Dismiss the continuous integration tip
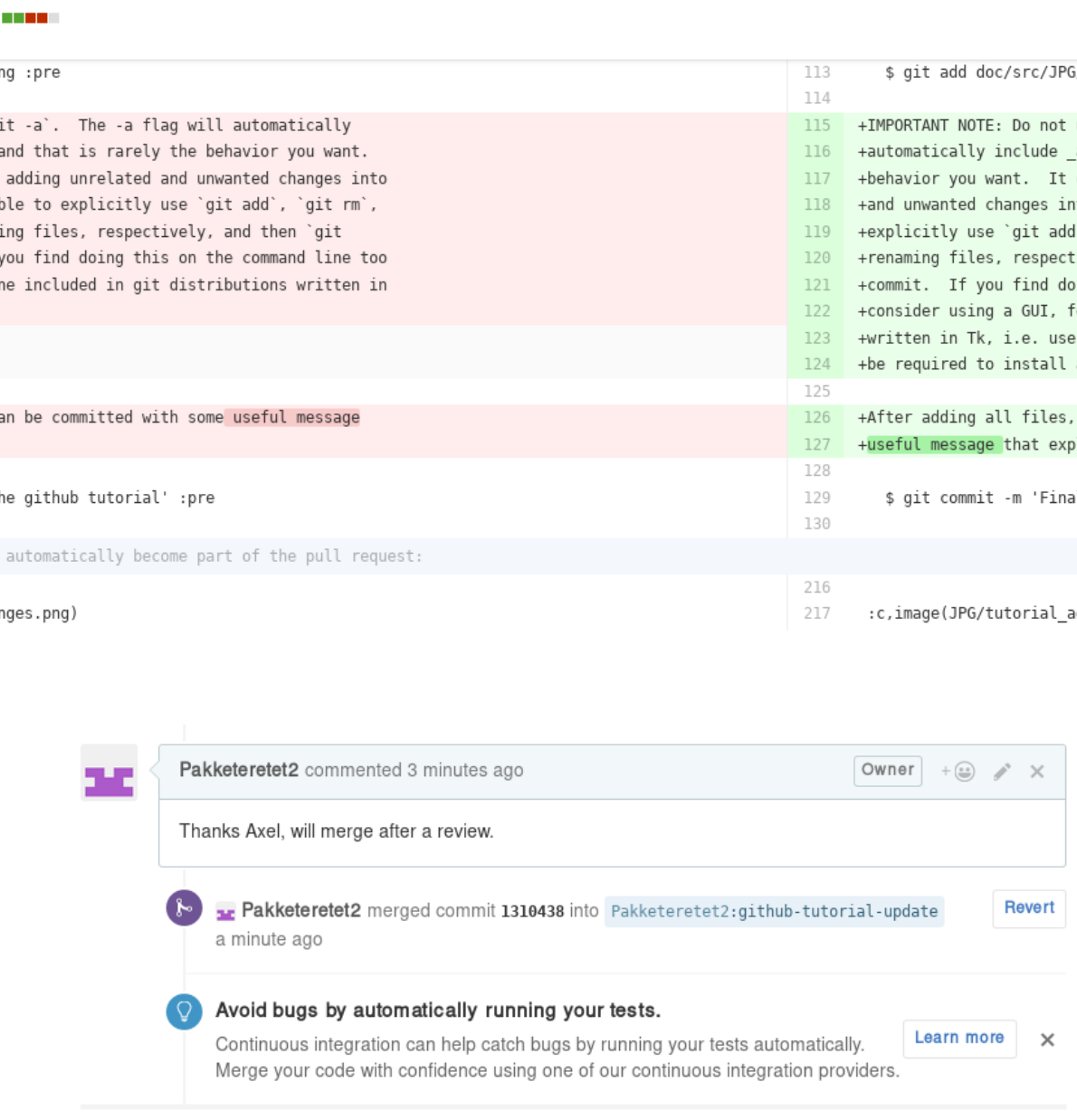This screenshot has height=1120, width=1077. click(1047, 1040)
